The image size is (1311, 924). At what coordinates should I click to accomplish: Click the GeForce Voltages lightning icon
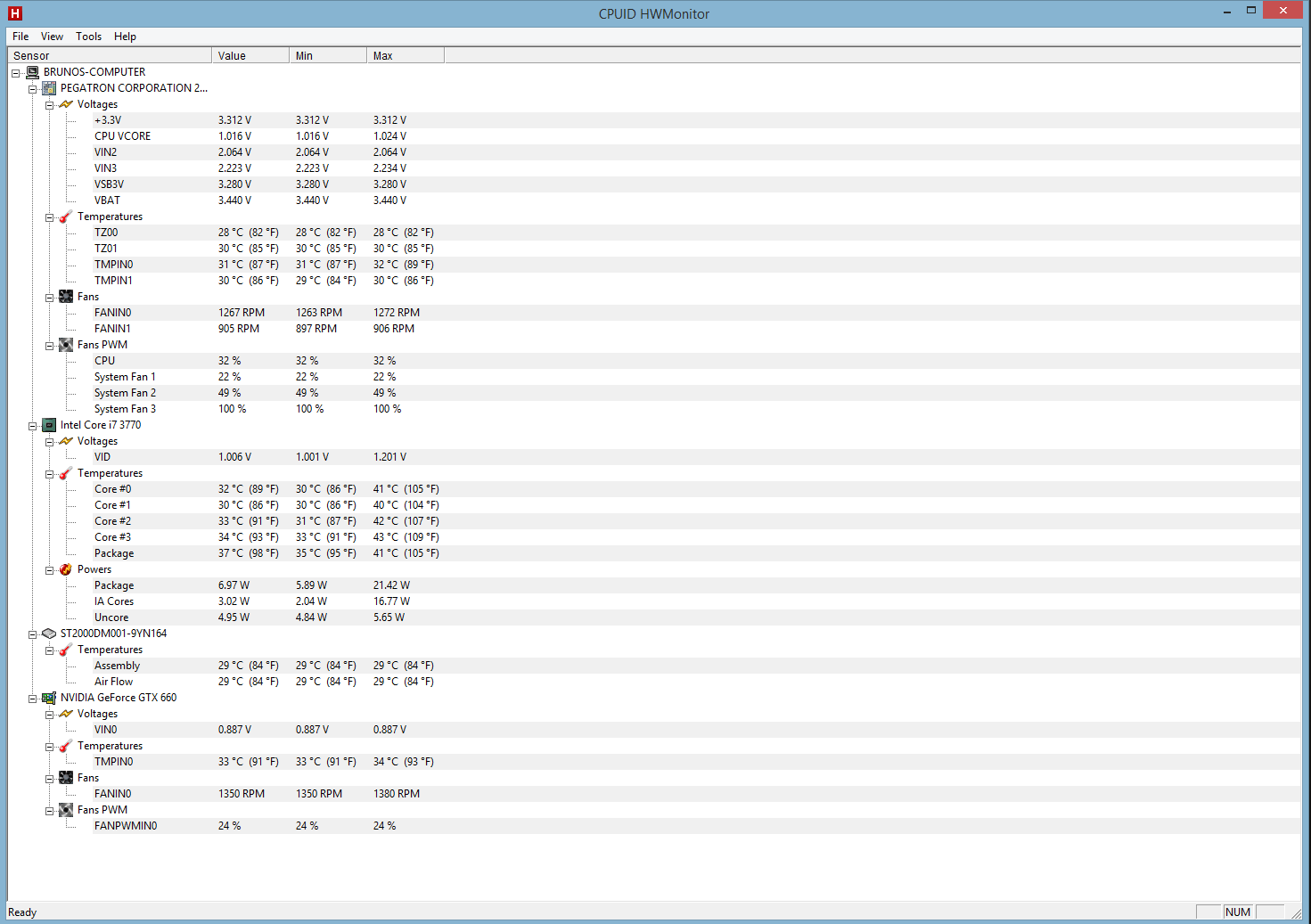[66, 714]
